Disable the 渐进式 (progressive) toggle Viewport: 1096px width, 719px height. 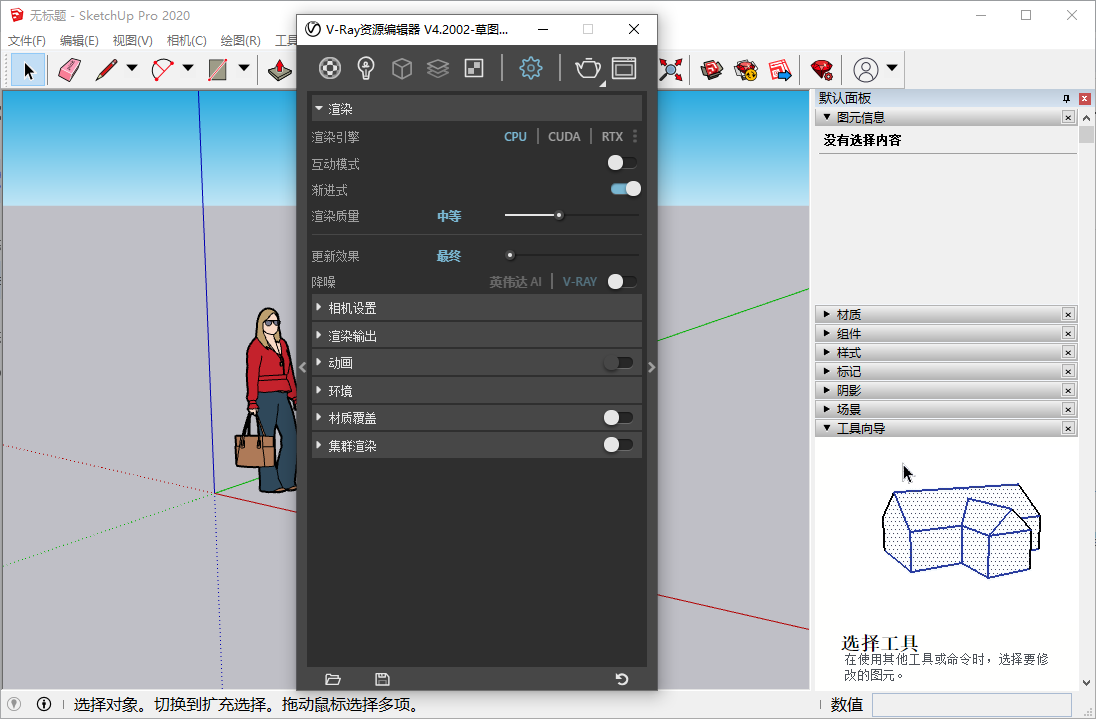(x=625, y=188)
